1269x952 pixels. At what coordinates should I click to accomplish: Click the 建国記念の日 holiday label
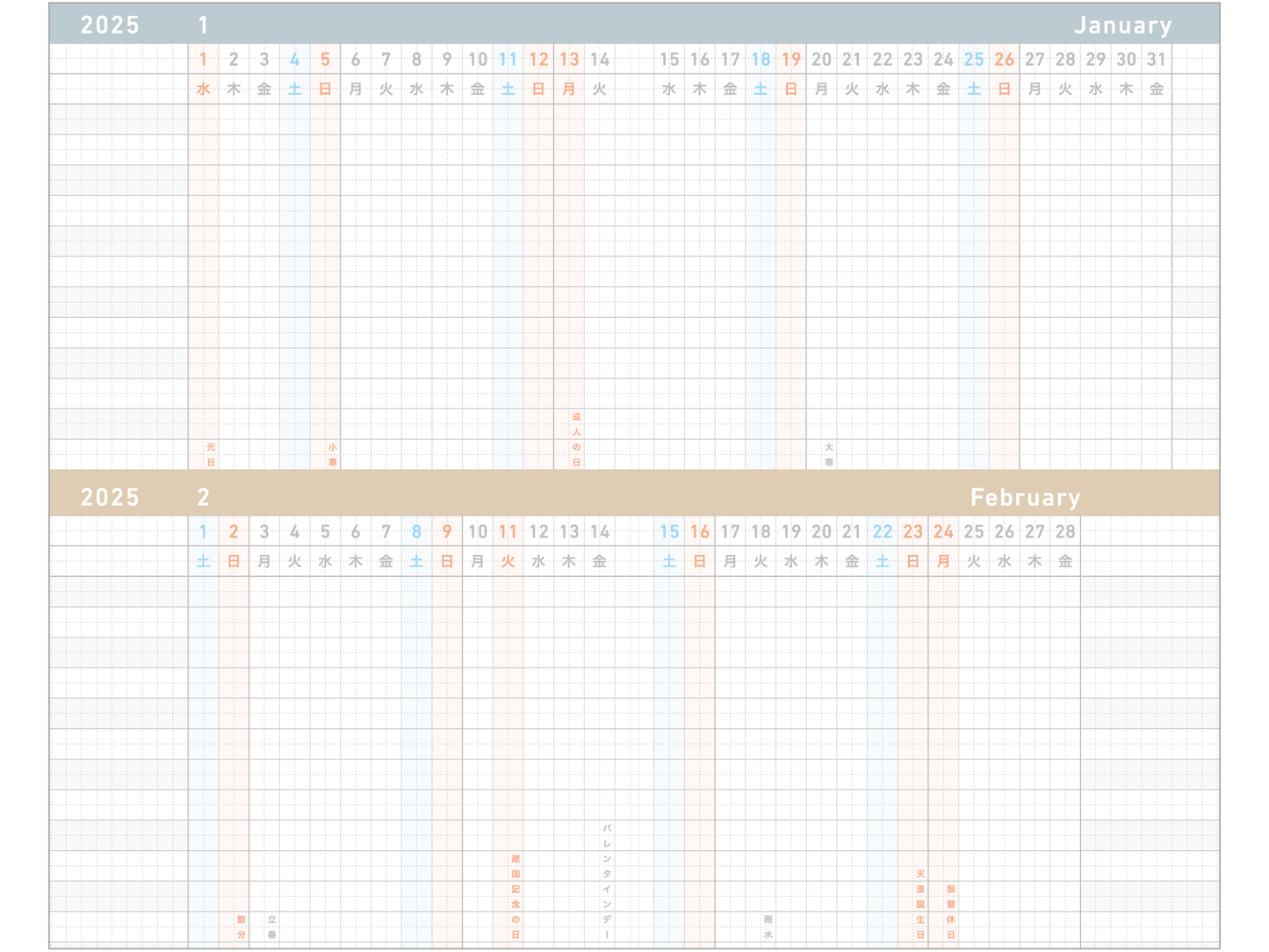pyautogui.click(x=516, y=897)
